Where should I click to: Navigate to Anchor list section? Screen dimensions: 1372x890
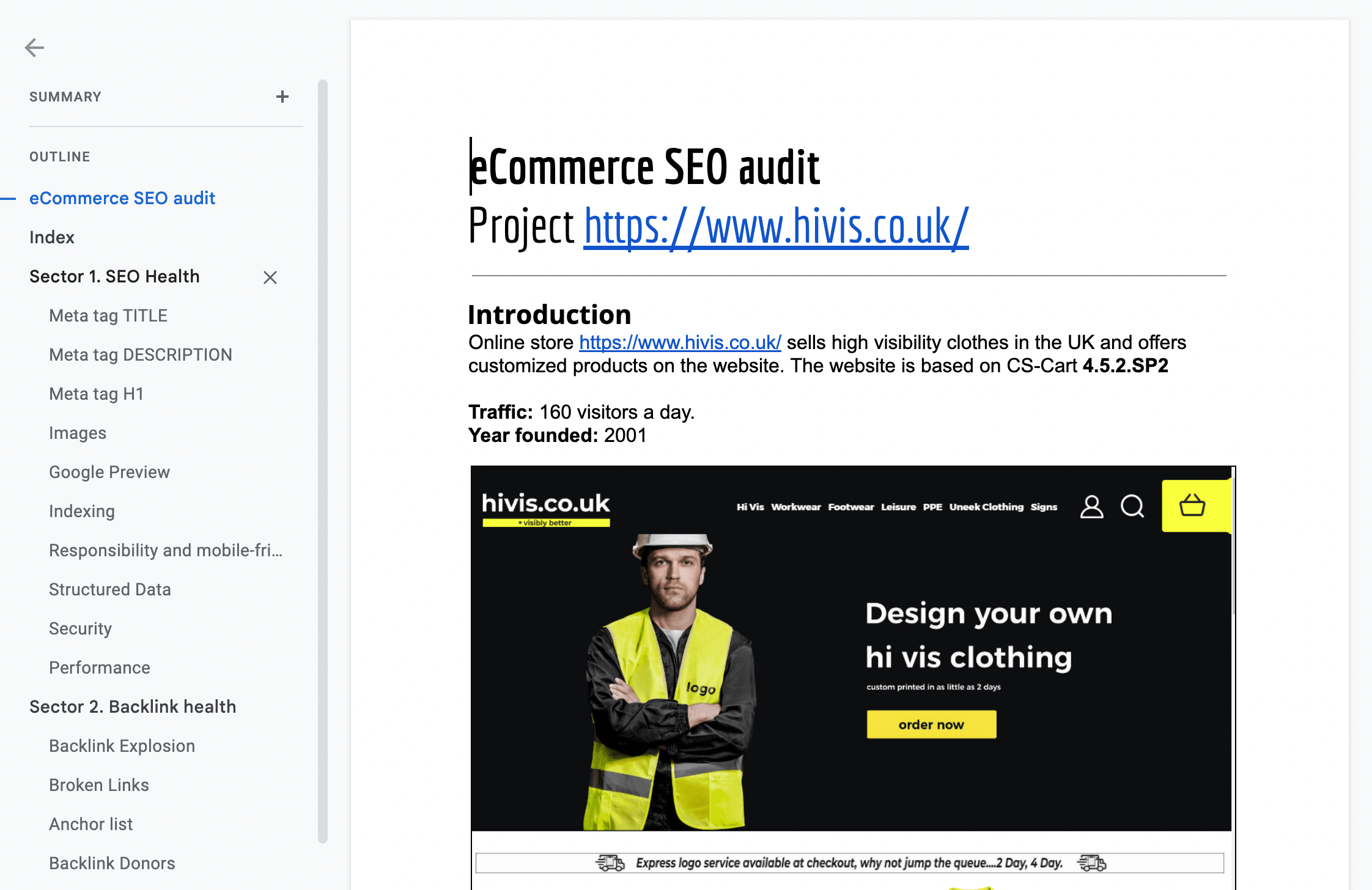point(91,824)
